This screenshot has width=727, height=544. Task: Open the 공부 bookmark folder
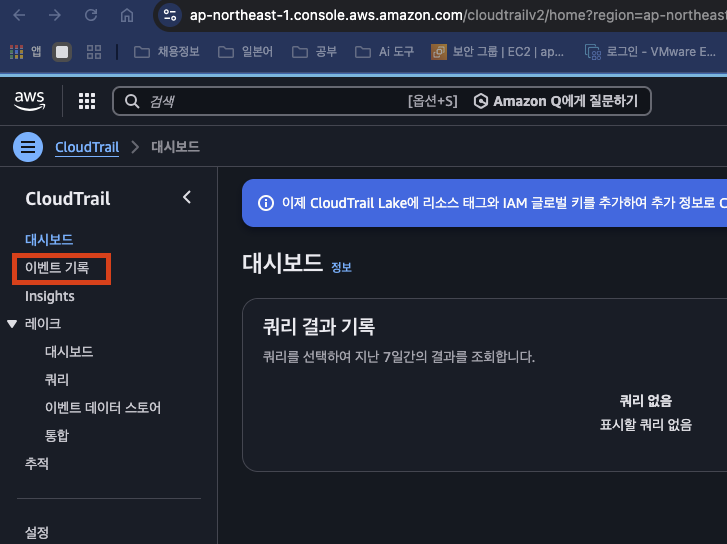pyautogui.click(x=314, y=51)
